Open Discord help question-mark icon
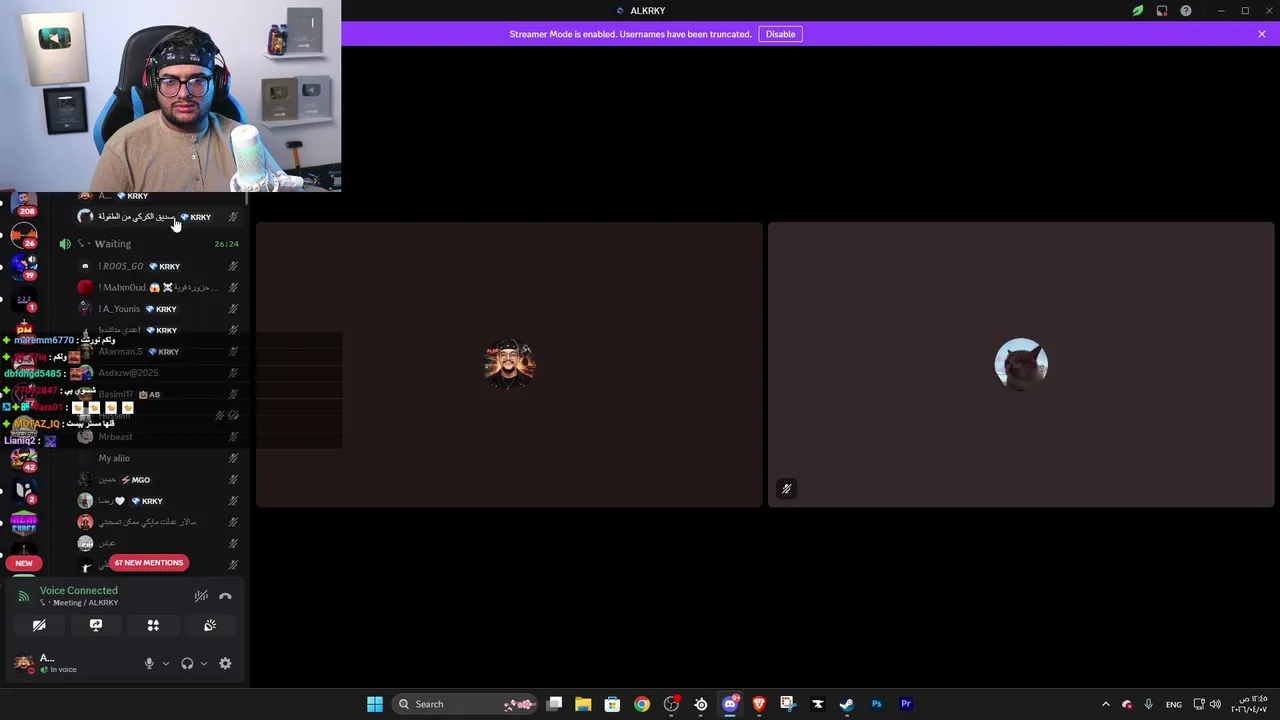Viewport: 1280px width, 720px height. (1186, 11)
